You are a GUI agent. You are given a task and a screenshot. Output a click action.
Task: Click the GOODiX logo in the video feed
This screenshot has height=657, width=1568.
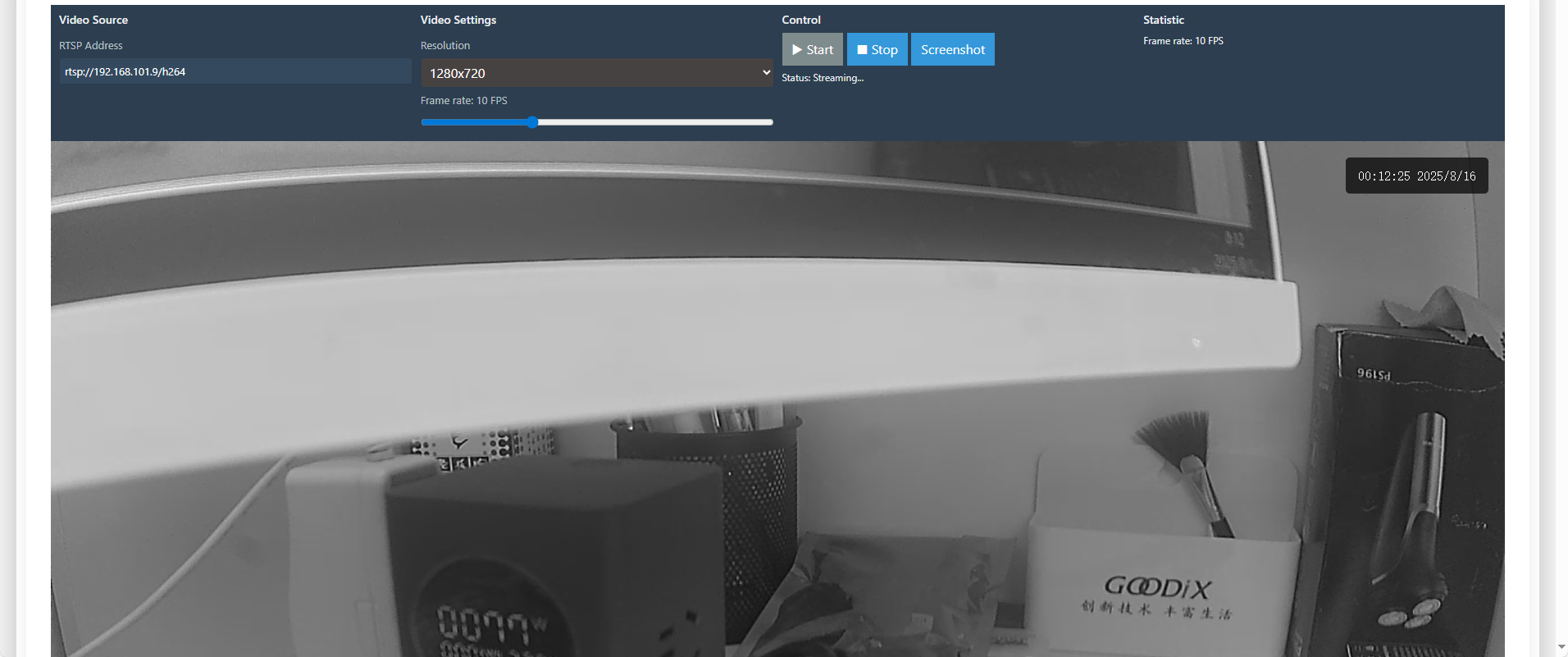[x=1157, y=587]
